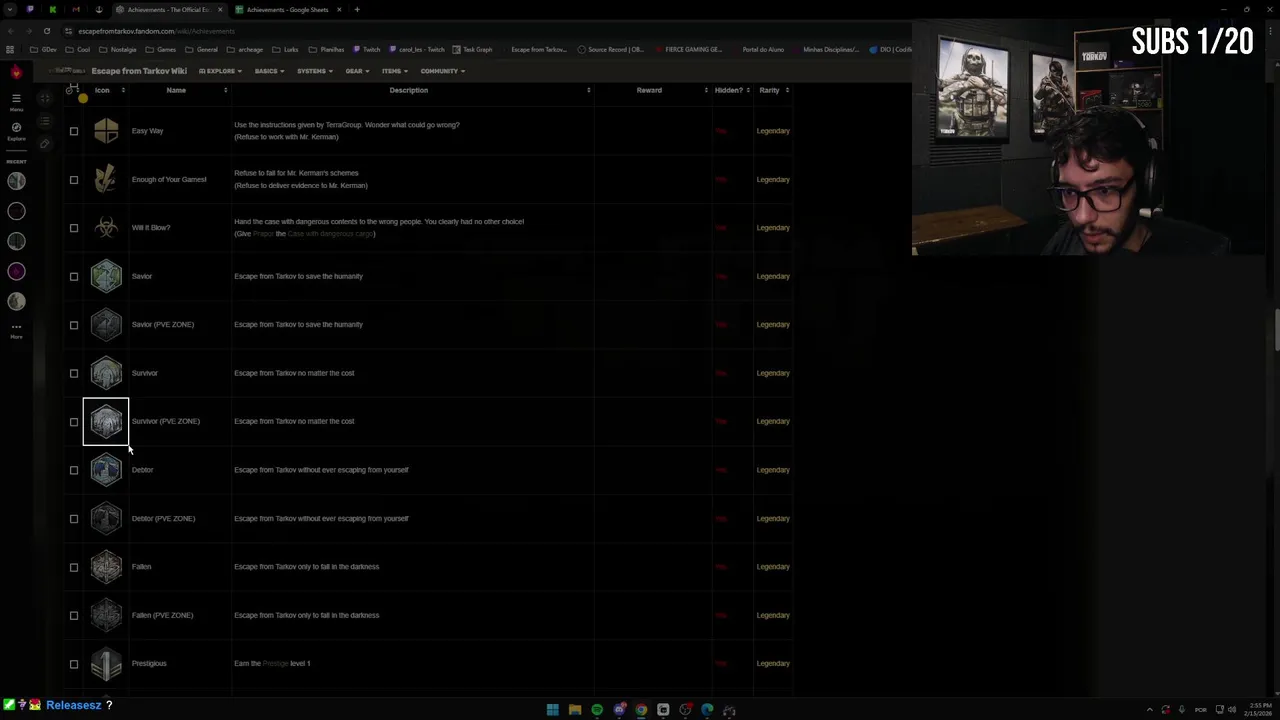Tick the Survivor row checkbox
Image resolution: width=1280 pixels, height=720 pixels.
pyautogui.click(x=74, y=374)
